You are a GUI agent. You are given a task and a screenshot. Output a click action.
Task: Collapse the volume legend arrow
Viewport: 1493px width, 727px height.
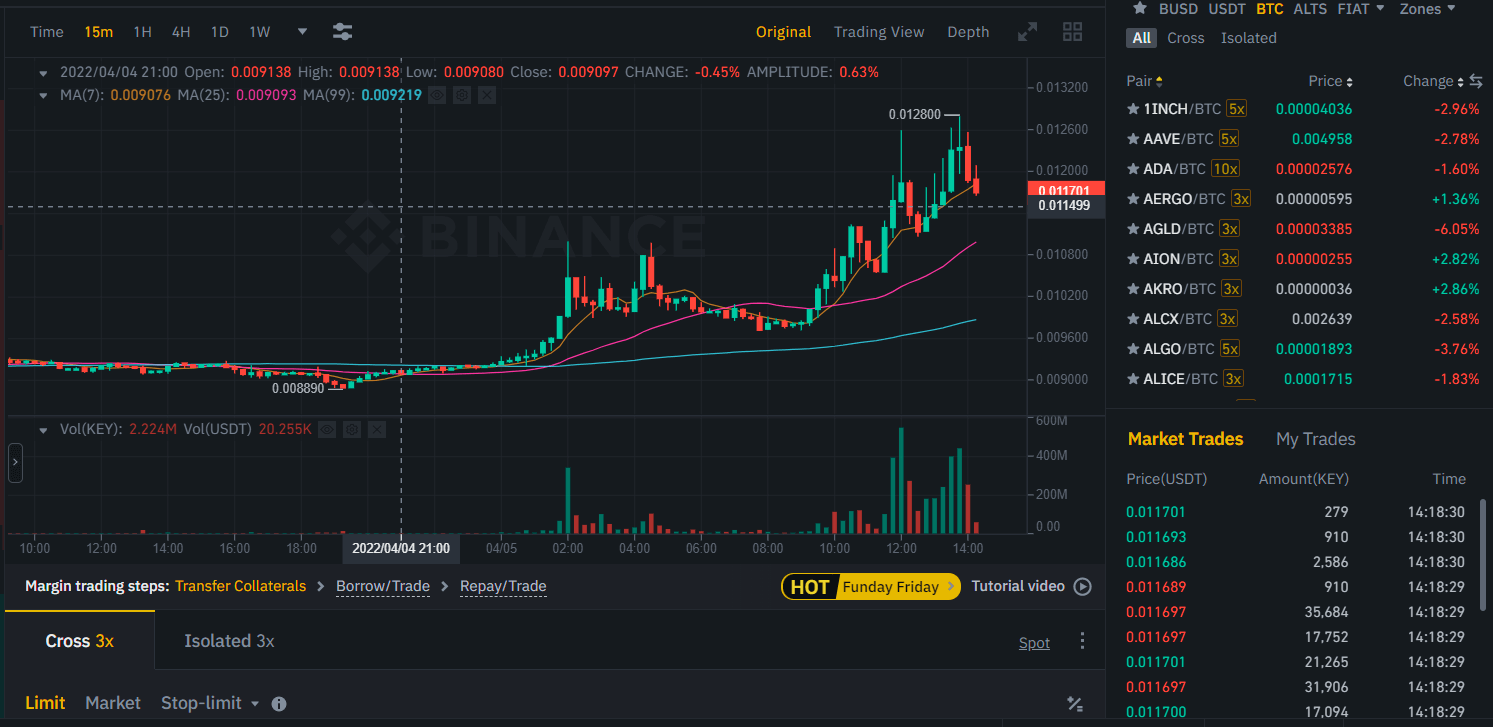click(x=43, y=429)
